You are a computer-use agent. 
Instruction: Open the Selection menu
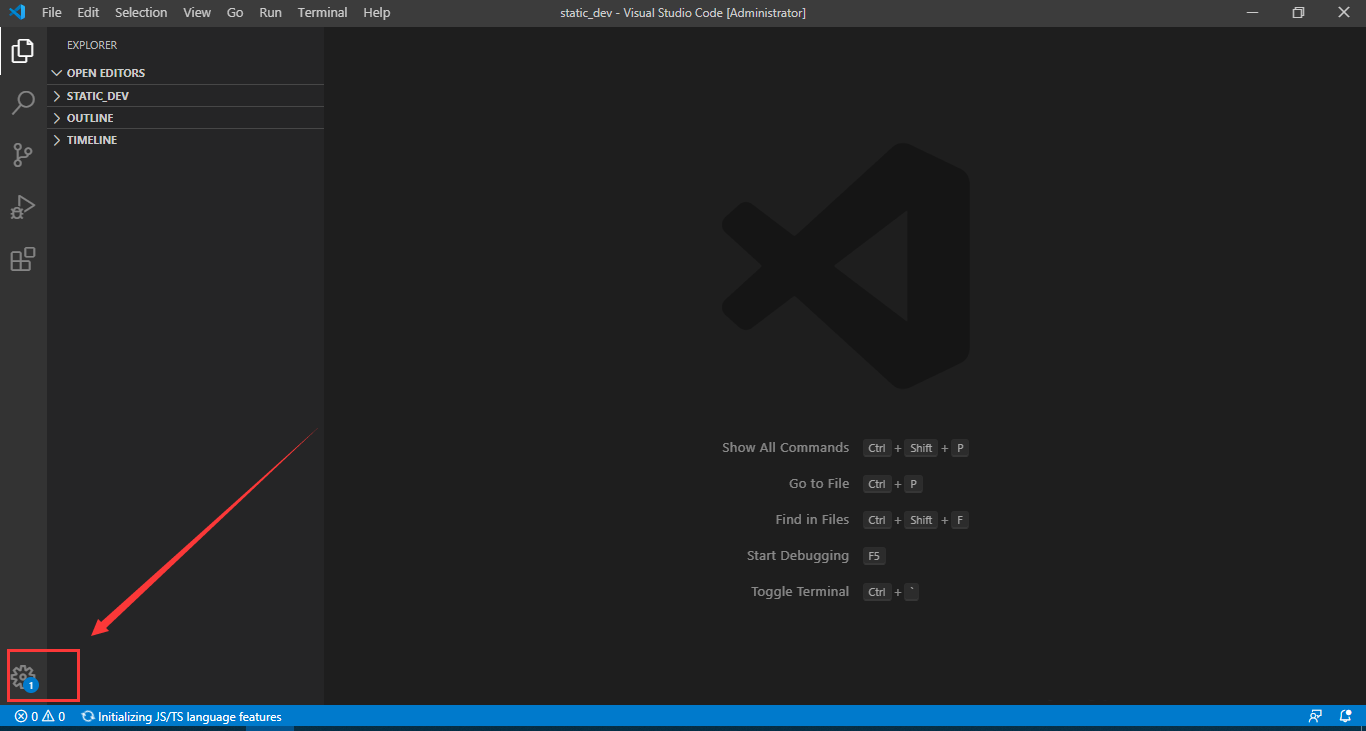click(141, 13)
